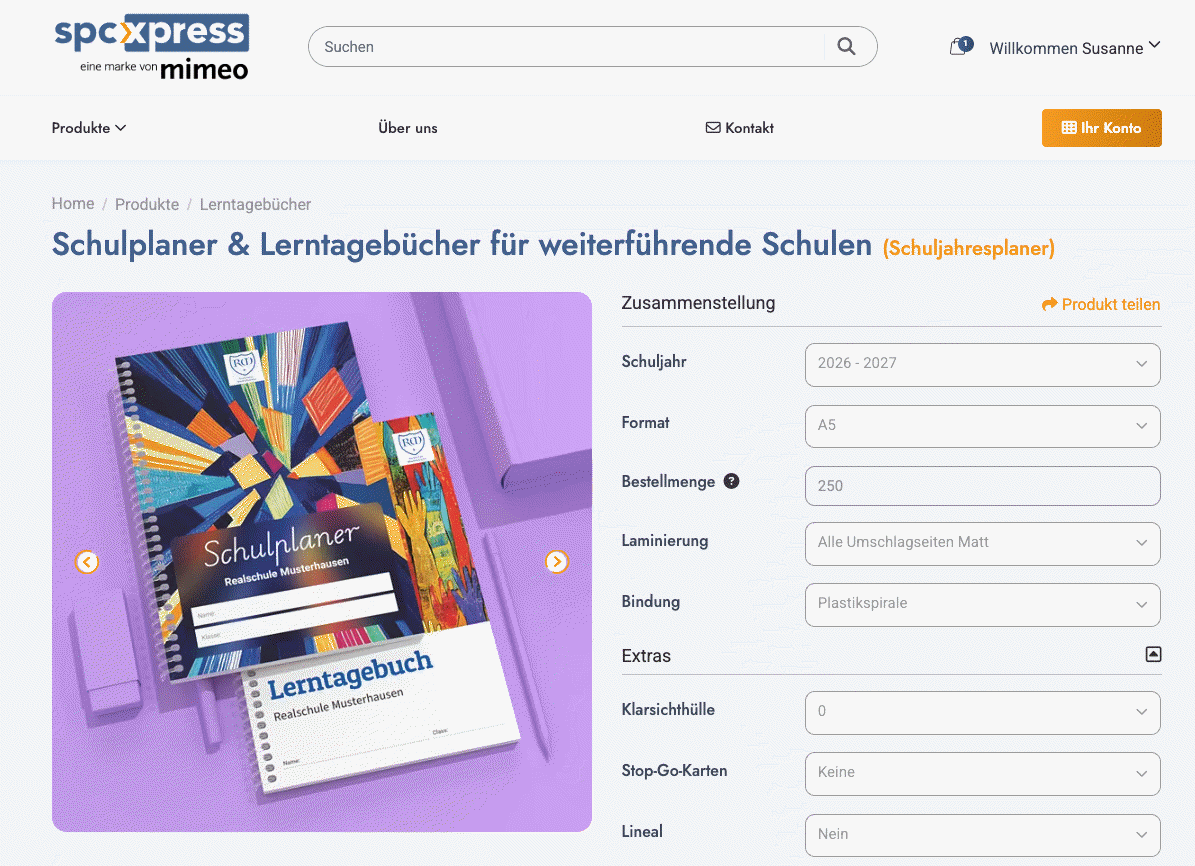Viewport: 1195px width, 866px height.
Task: Open the Kontakt page
Action: pyautogui.click(x=739, y=128)
